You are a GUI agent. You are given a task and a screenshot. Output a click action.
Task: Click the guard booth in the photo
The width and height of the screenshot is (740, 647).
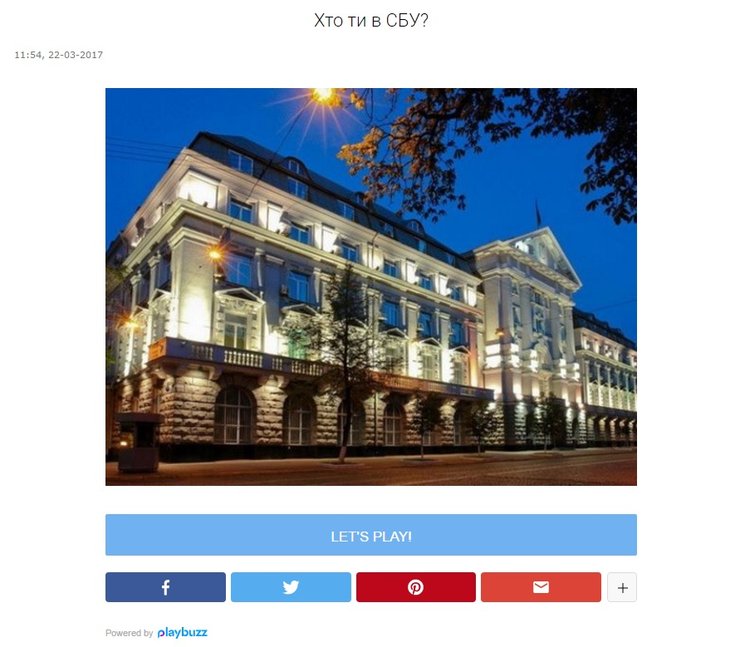tap(138, 442)
